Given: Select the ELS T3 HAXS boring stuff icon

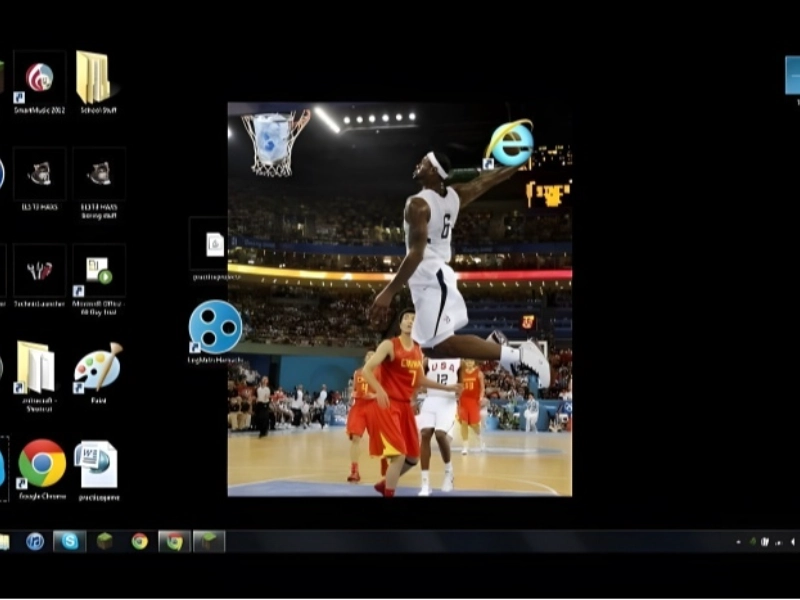Looking at the screenshot, I should pyautogui.click(x=98, y=175).
